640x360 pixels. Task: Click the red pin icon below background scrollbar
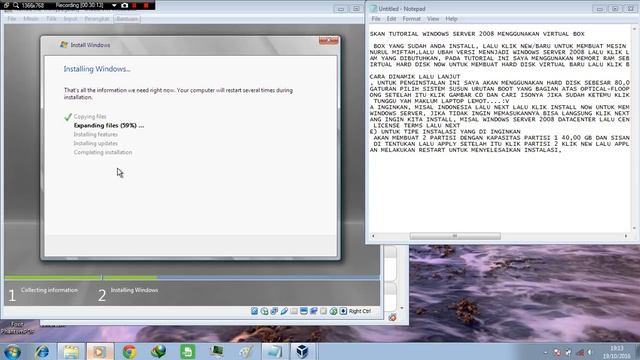pyautogui.click(x=392, y=317)
